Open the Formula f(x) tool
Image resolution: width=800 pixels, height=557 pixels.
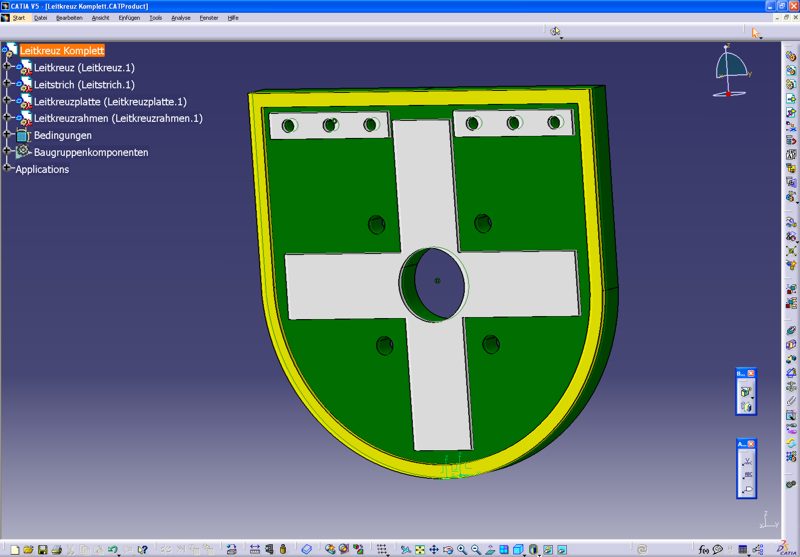pyautogui.click(x=704, y=549)
